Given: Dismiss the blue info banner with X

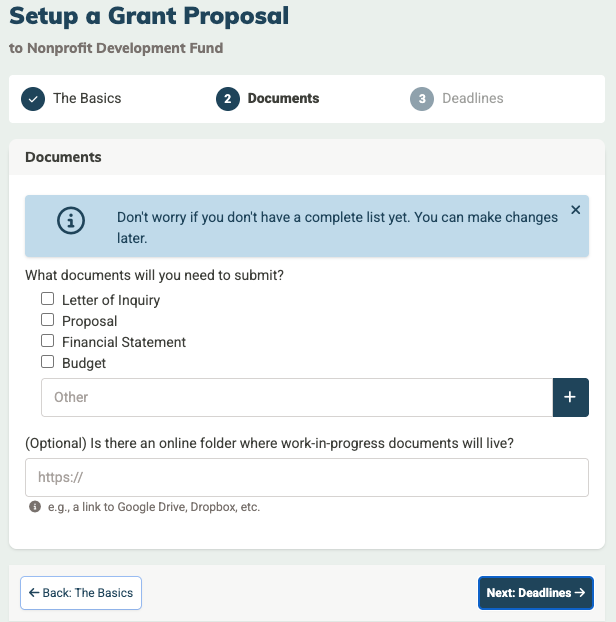Looking at the screenshot, I should 576,210.
